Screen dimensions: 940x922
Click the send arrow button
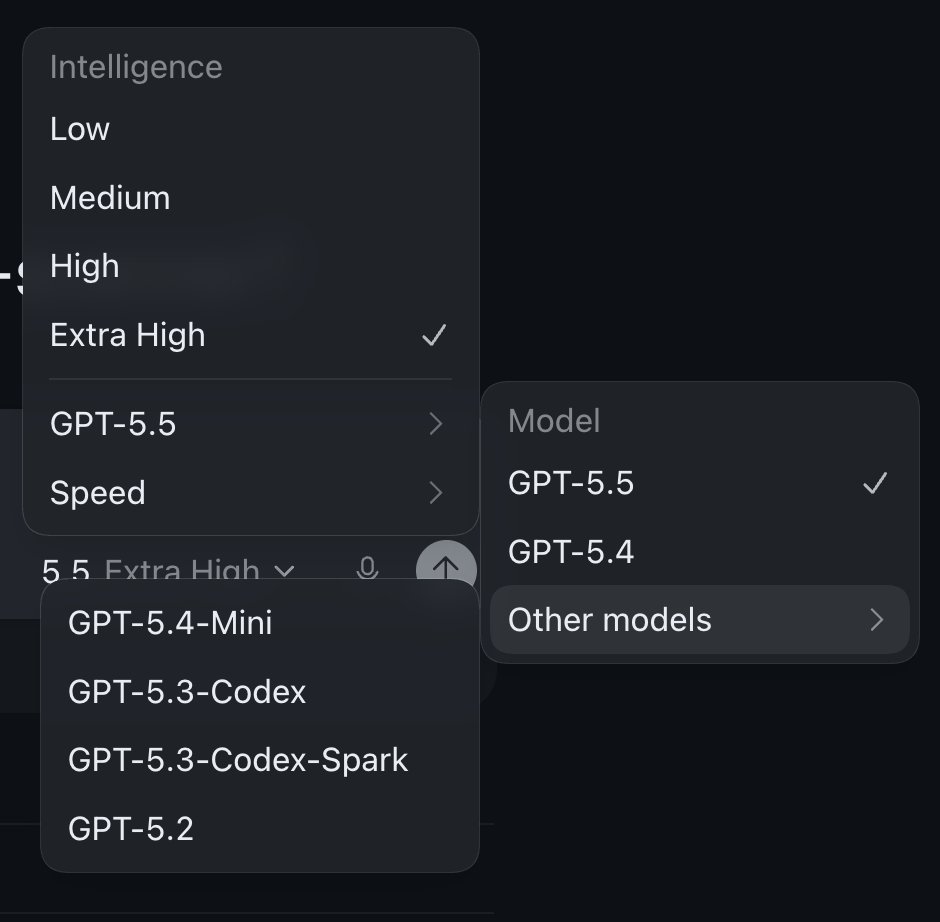[x=446, y=567]
